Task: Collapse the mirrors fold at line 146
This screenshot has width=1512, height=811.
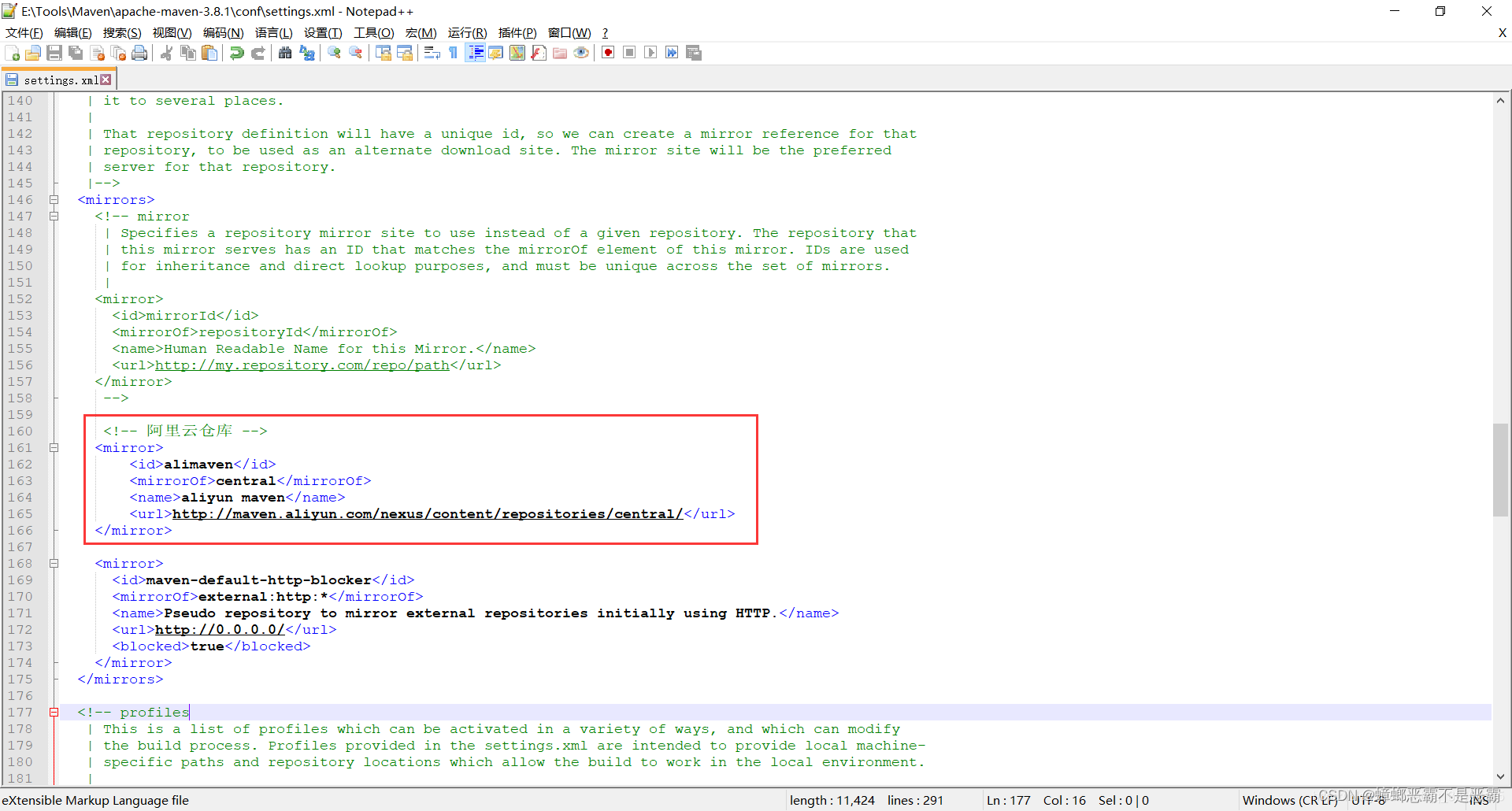Action: pos(54,200)
